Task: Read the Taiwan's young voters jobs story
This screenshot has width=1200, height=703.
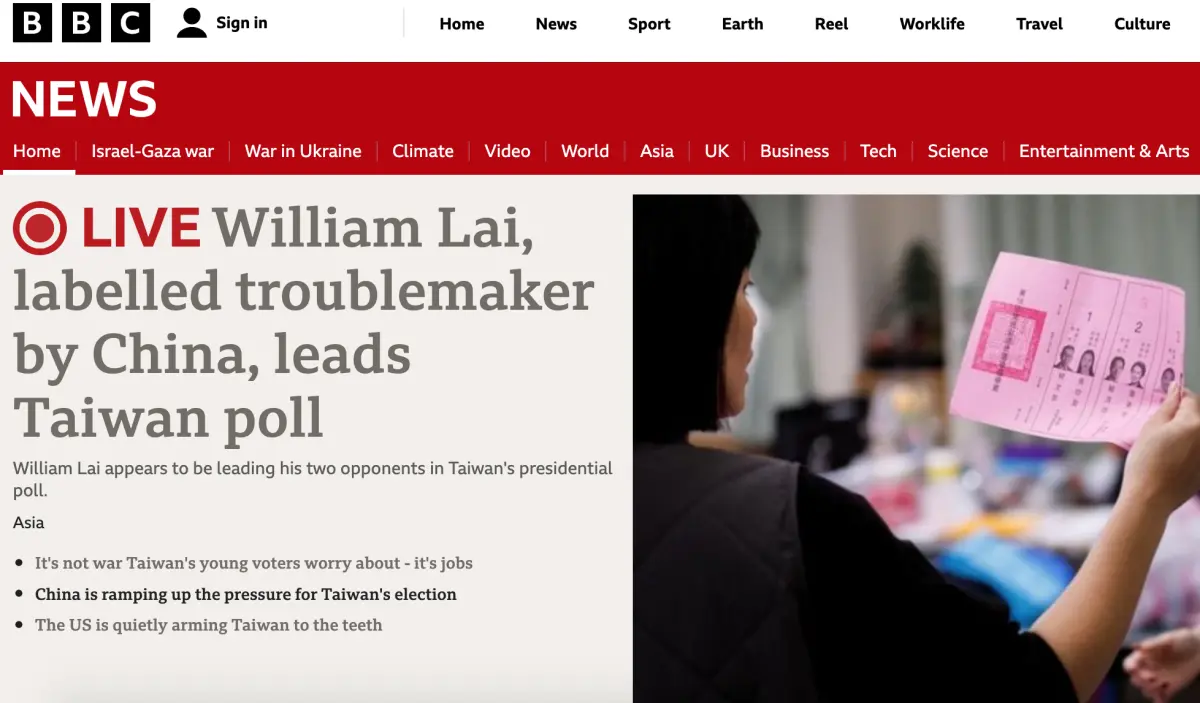Action: [x=254, y=563]
